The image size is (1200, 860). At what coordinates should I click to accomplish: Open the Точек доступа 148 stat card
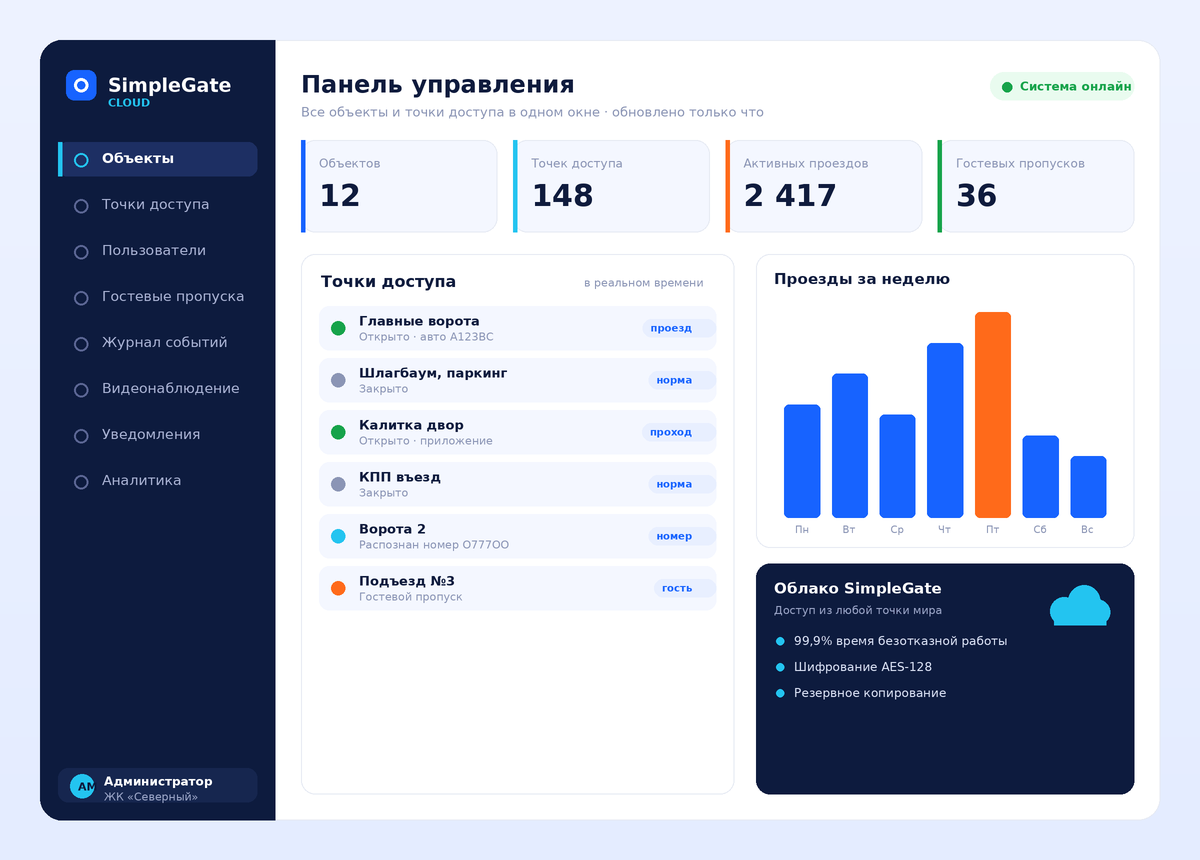(x=611, y=186)
